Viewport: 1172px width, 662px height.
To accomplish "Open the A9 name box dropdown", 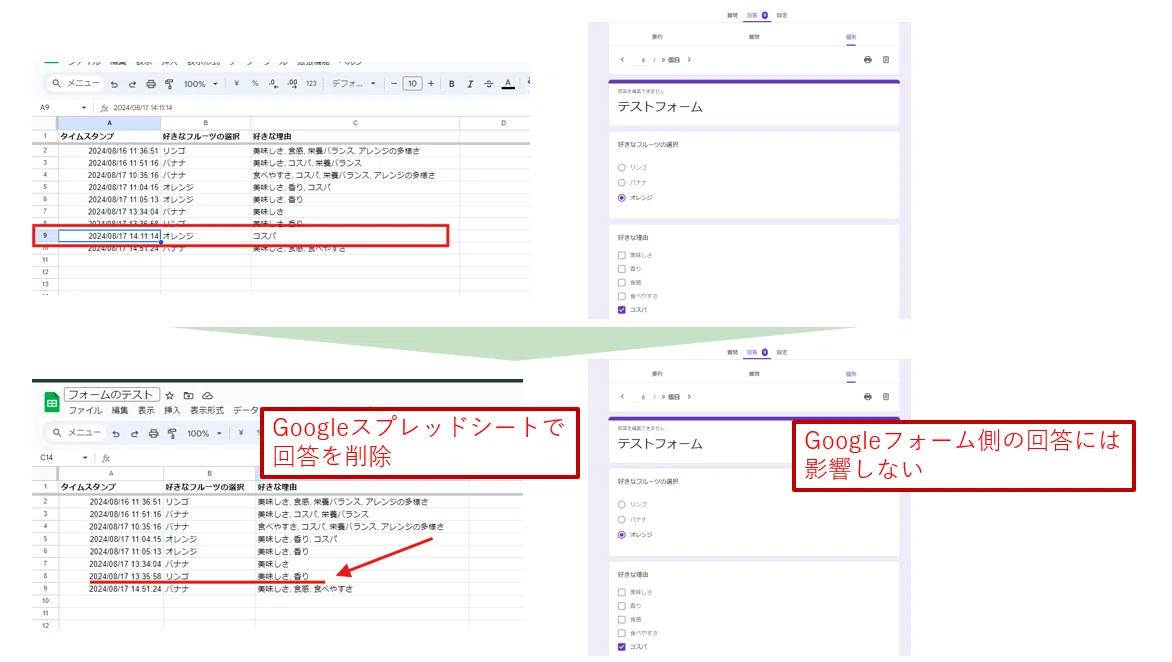I will [x=84, y=108].
